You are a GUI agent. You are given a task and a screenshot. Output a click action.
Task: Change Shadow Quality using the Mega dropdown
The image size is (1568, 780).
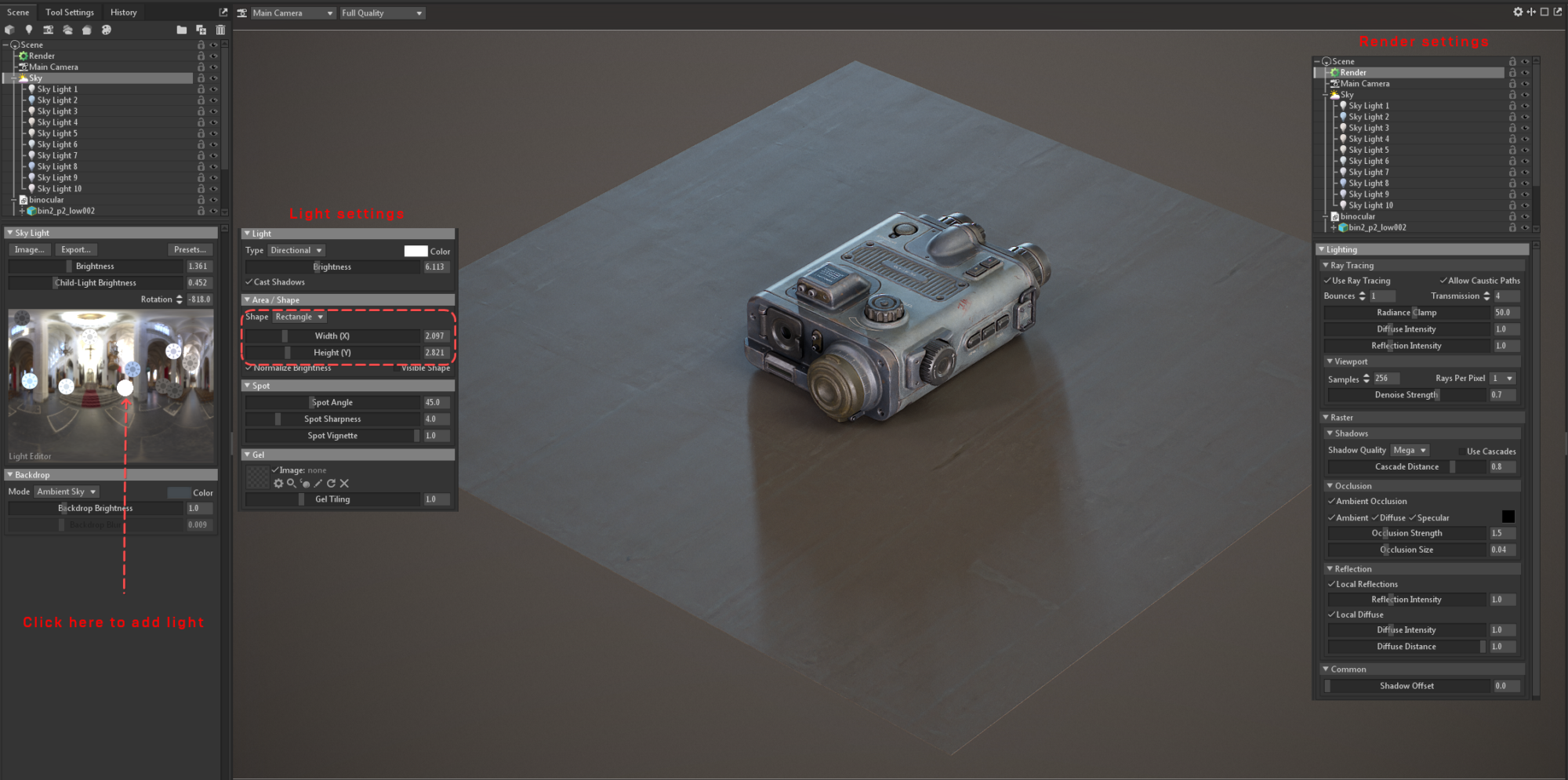[x=1410, y=450]
